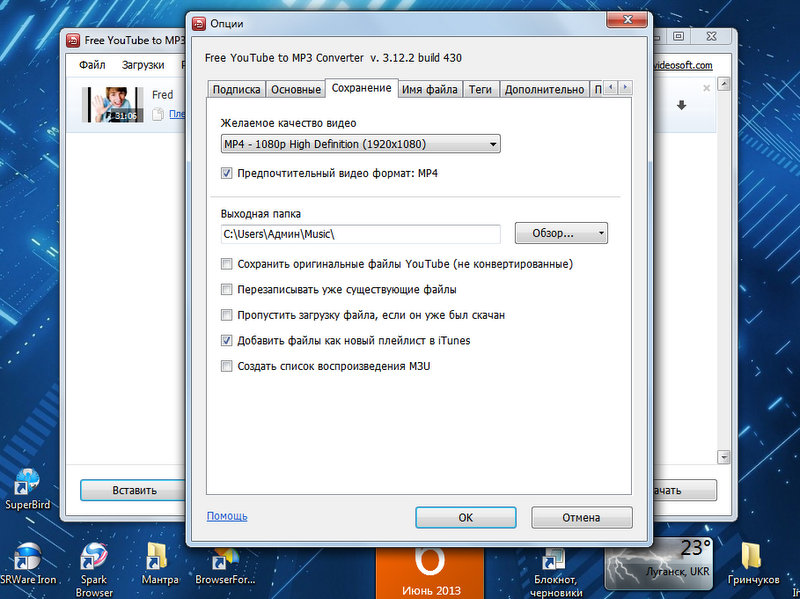Click the Луганск weather gadget
The height and width of the screenshot is (599, 800).
click(658, 563)
